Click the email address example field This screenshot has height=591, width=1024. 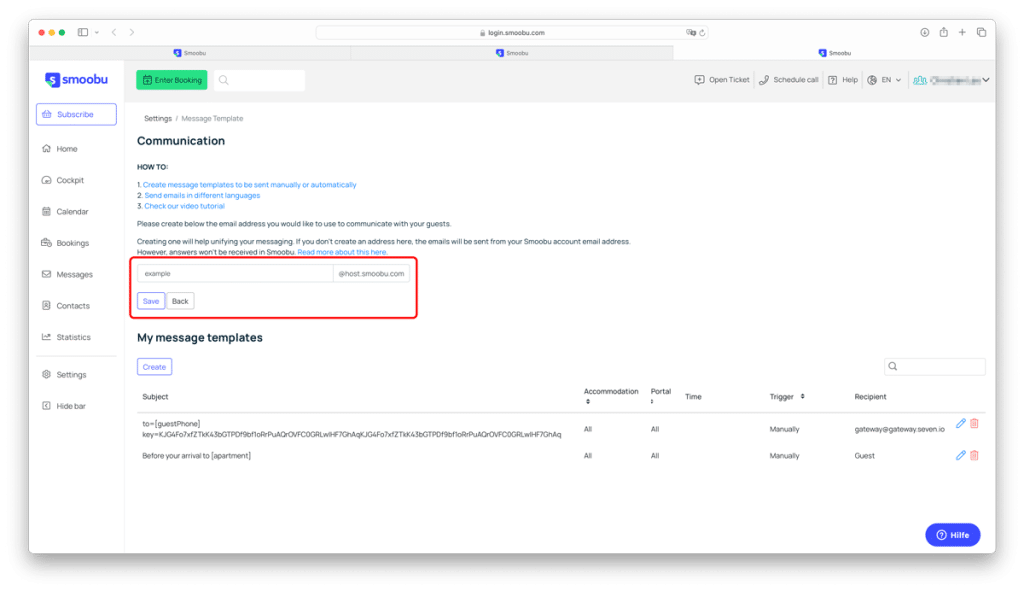[x=235, y=273]
